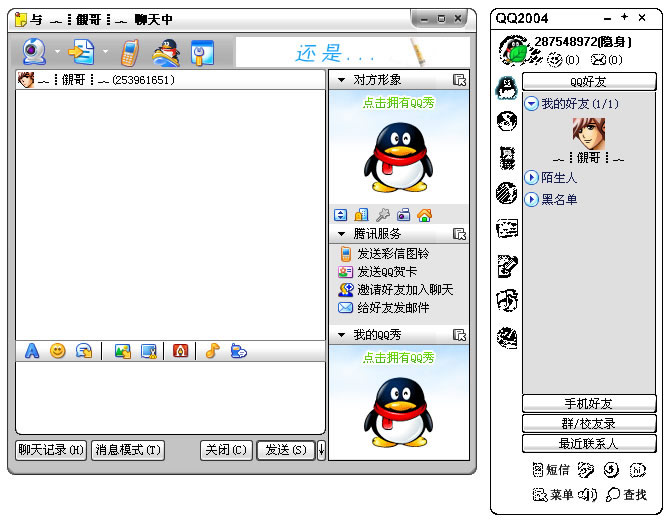The width and height of the screenshot is (671, 521).
Task: Open send options arrow beside 发送
Action: pos(321,450)
